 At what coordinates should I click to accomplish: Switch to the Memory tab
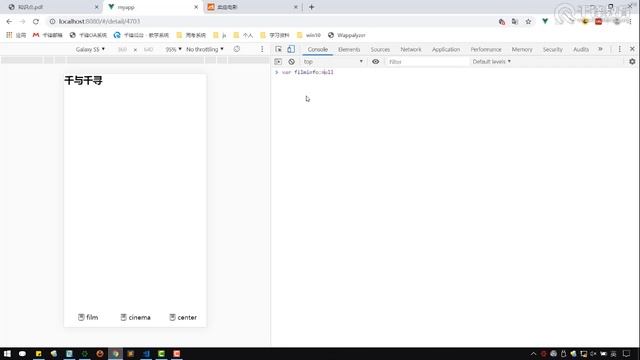pyautogui.click(x=522, y=49)
